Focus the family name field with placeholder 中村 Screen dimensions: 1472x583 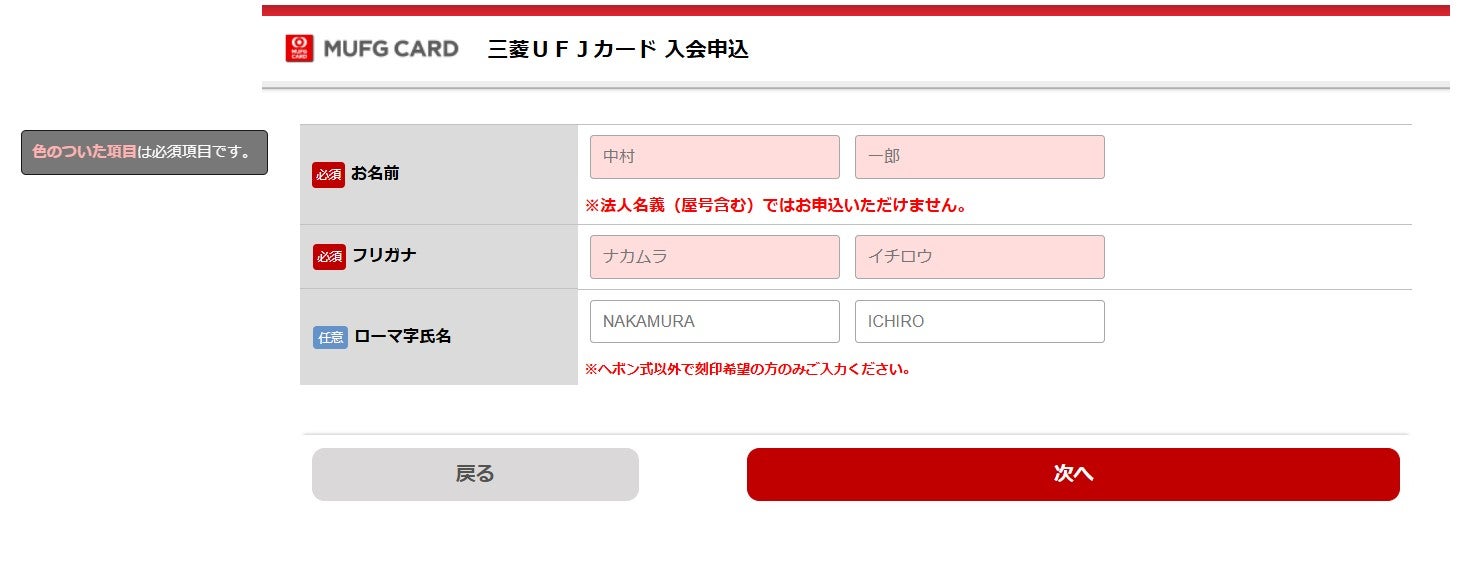pyautogui.click(x=714, y=157)
